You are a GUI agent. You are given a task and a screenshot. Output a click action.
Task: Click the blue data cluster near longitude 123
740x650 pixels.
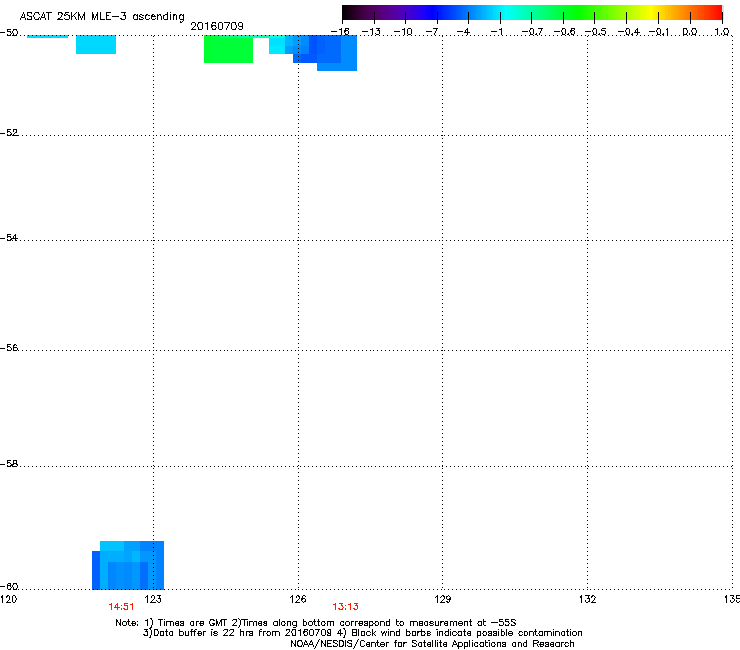128,565
